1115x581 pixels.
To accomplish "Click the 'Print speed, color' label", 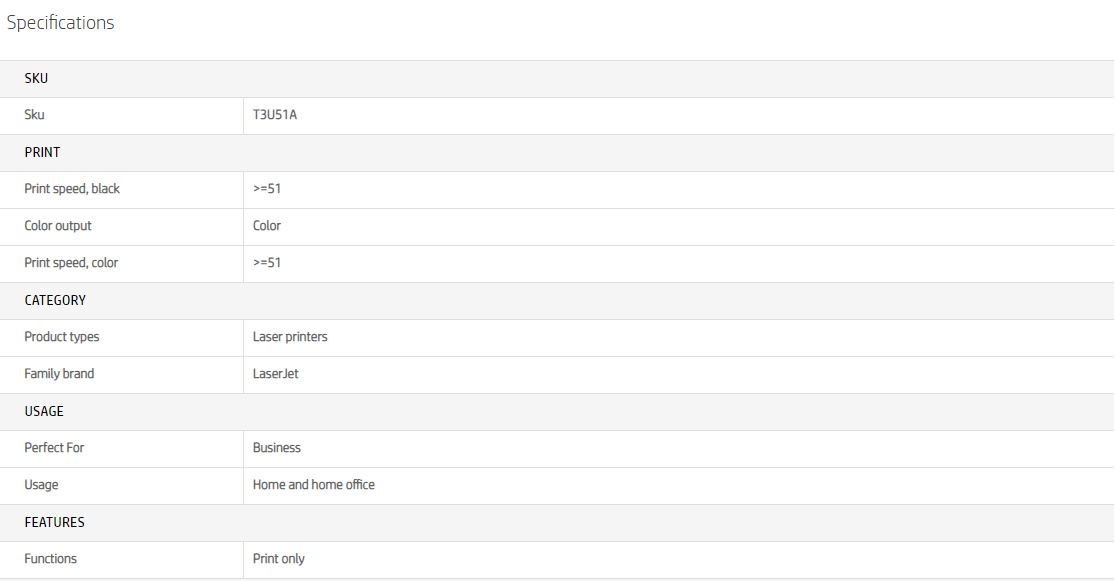I will click(x=71, y=263).
